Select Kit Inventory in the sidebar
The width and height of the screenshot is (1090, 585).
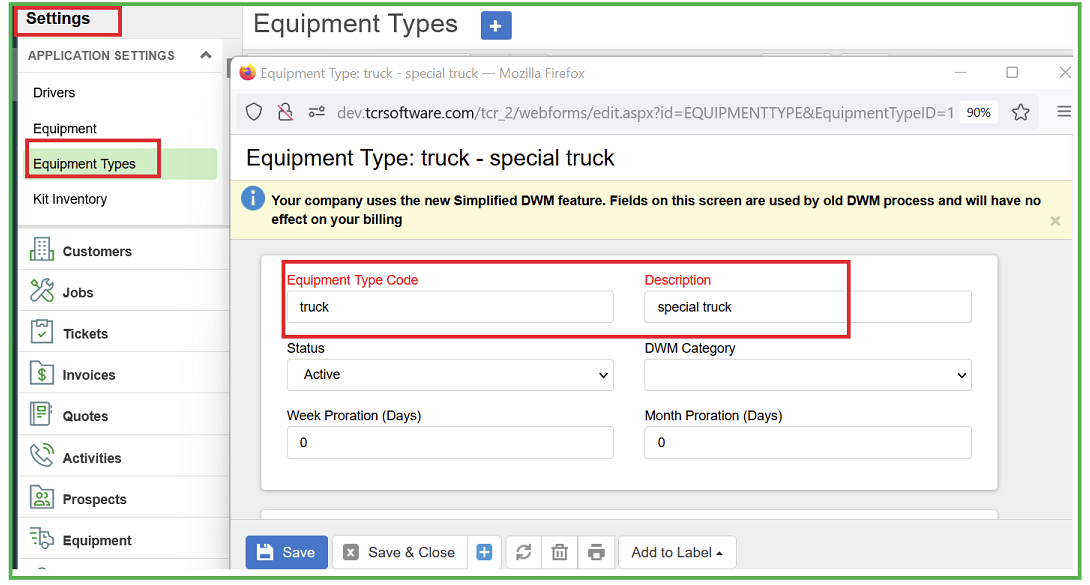(x=70, y=199)
